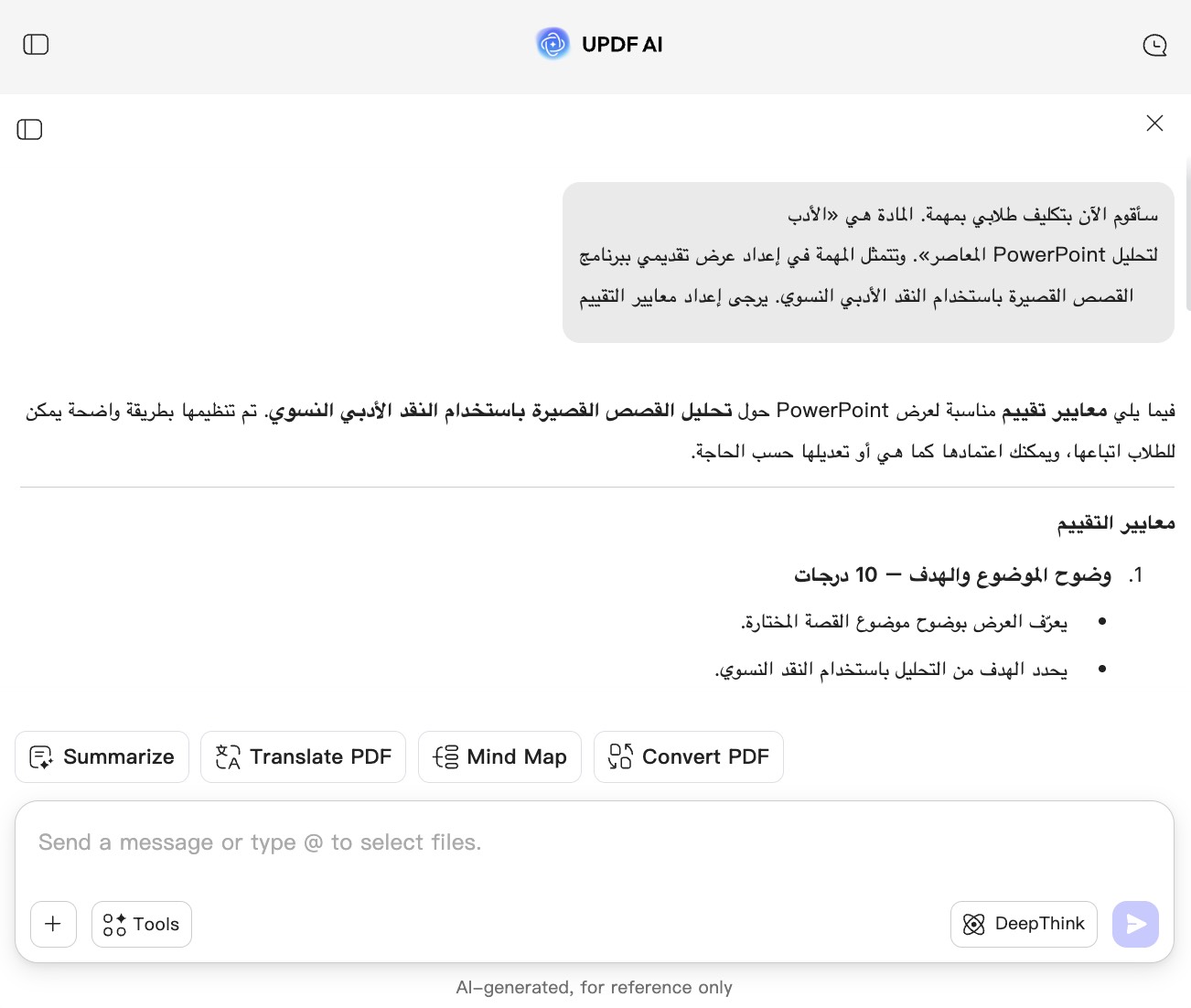The height and width of the screenshot is (1008, 1191).
Task: Switch to the Summarize action
Action: point(102,756)
